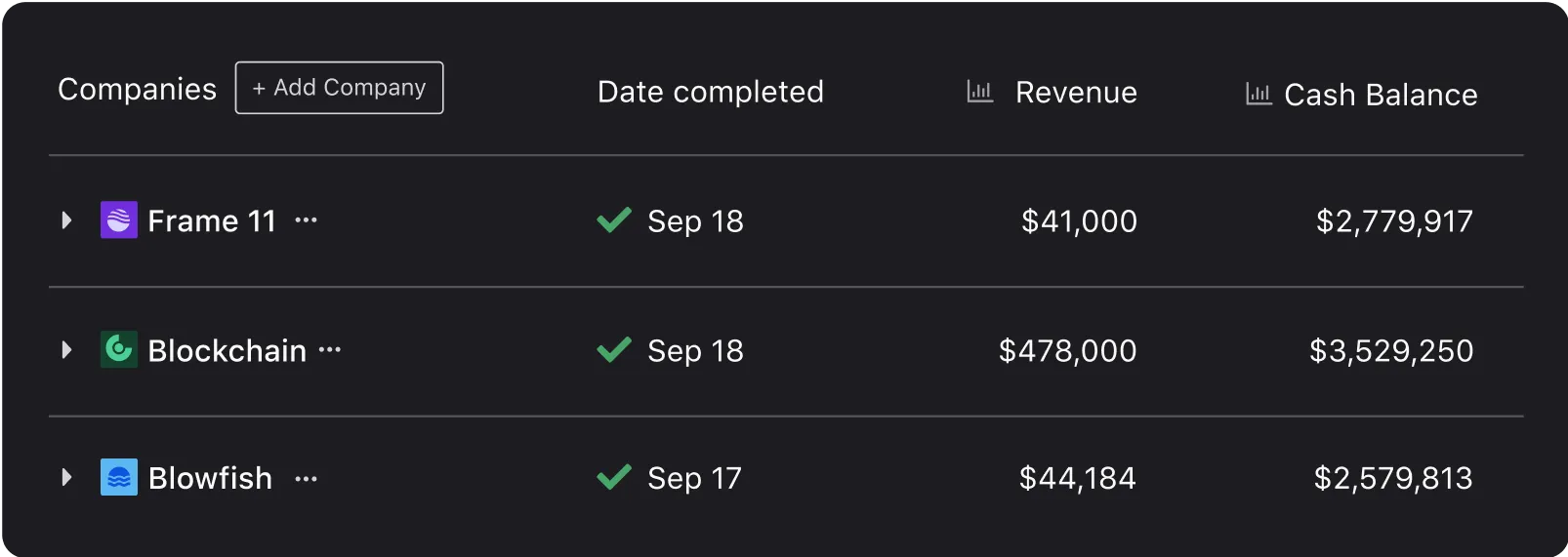Click the Frame 11 completed checkmark
This screenshot has height=557, width=1568.
click(x=614, y=220)
